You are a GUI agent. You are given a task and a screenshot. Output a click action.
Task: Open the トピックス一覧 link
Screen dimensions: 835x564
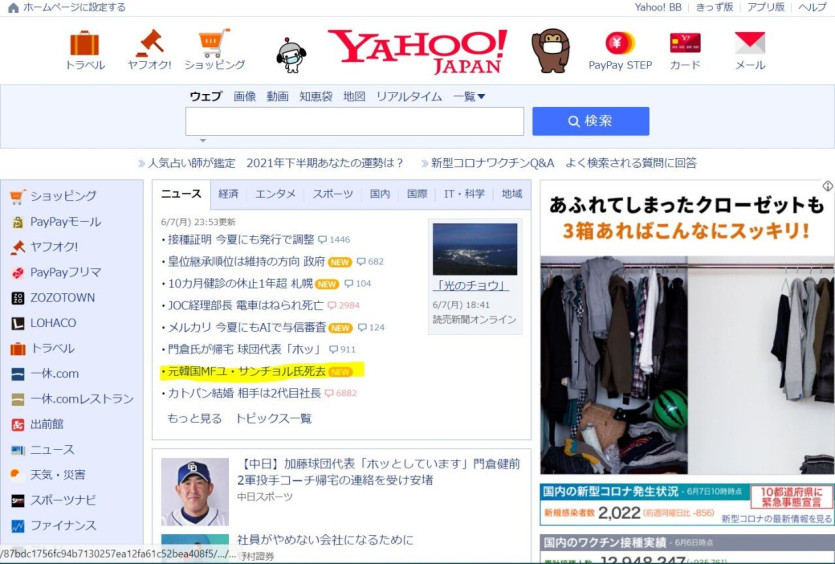(x=274, y=419)
